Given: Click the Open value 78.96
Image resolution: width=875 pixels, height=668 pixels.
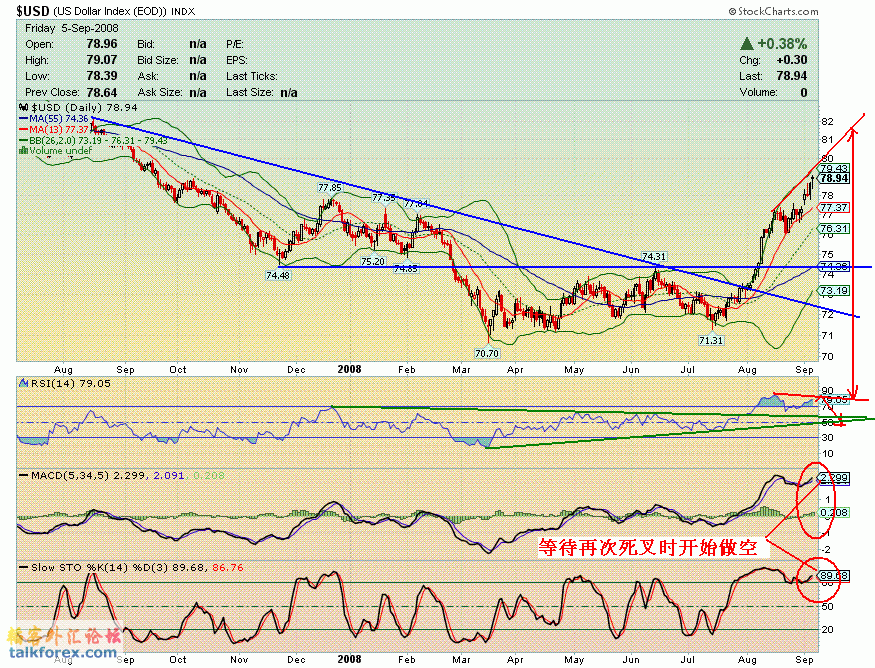Looking at the screenshot, I should [x=102, y=44].
